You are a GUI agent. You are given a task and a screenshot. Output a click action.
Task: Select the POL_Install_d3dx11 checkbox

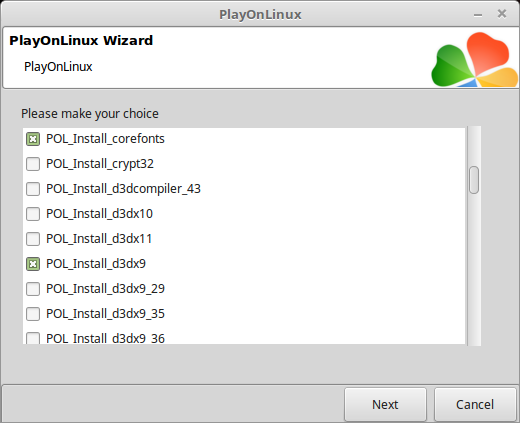point(33,239)
